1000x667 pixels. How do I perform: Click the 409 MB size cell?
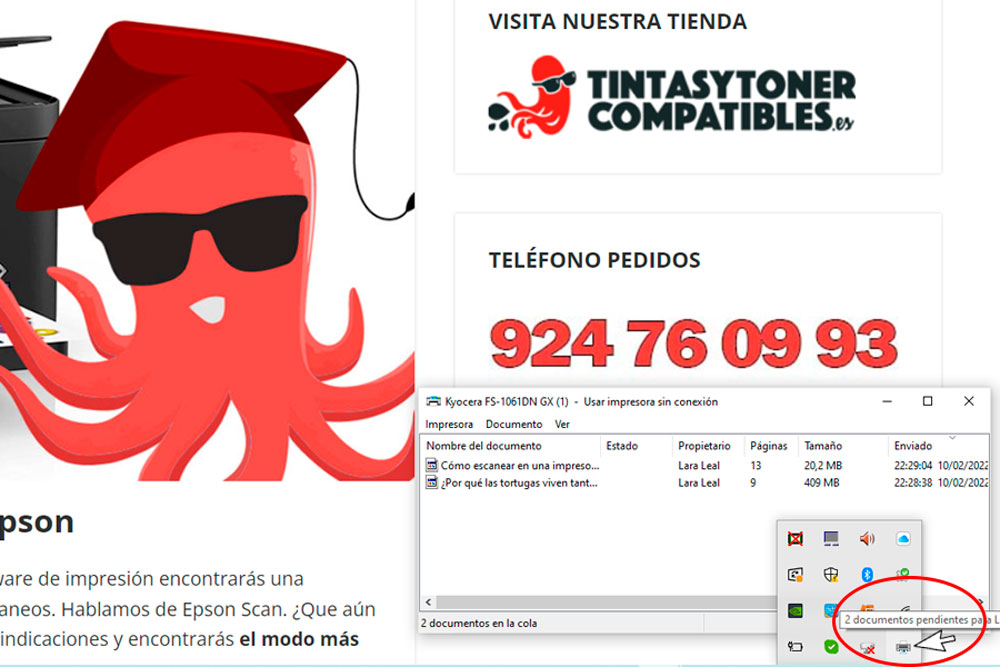pos(821,483)
